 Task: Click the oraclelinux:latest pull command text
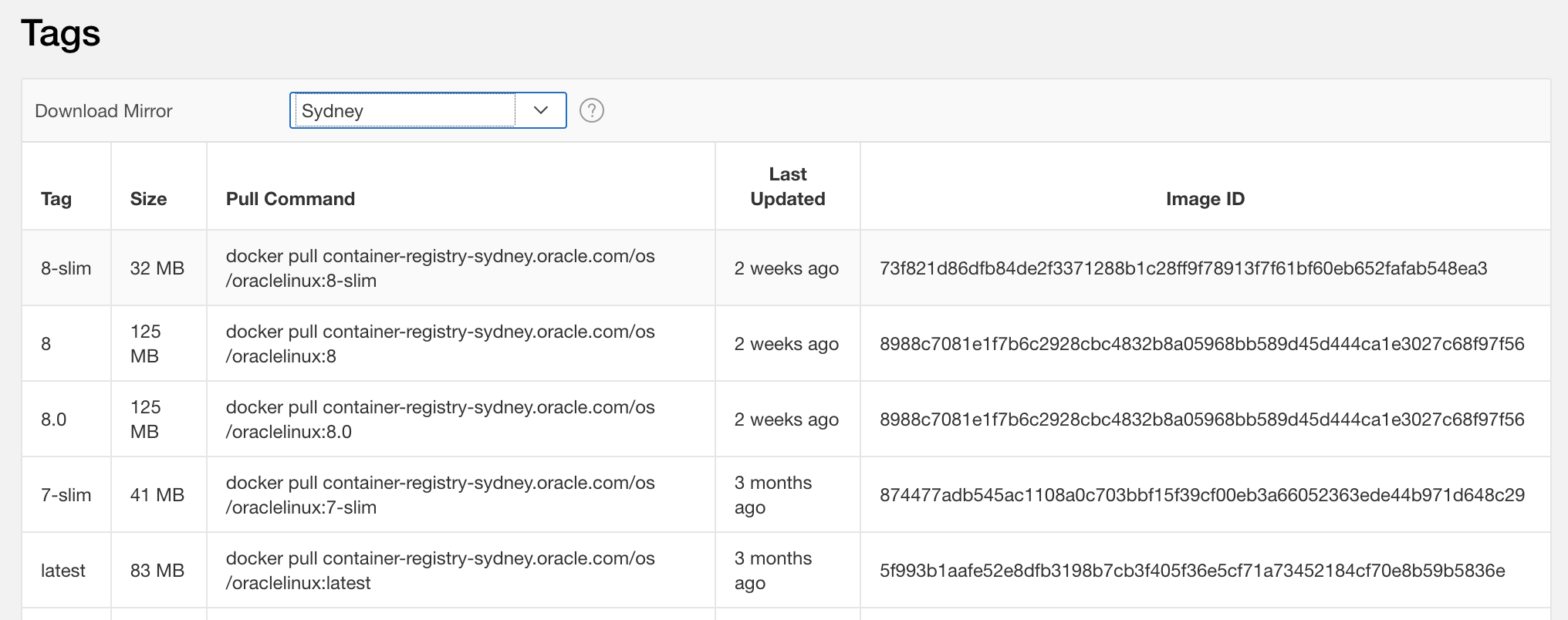(440, 571)
